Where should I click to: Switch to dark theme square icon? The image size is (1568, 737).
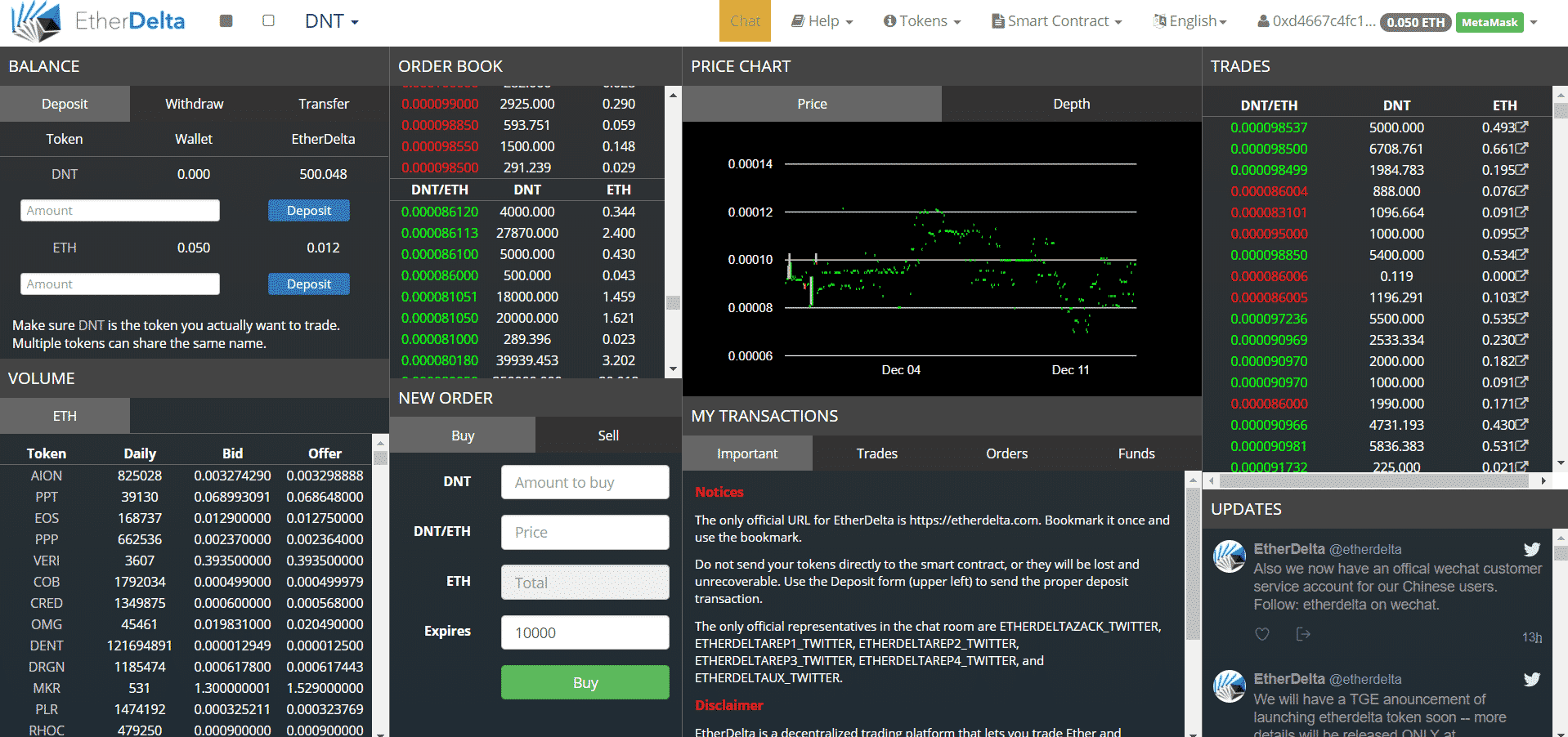tap(226, 20)
